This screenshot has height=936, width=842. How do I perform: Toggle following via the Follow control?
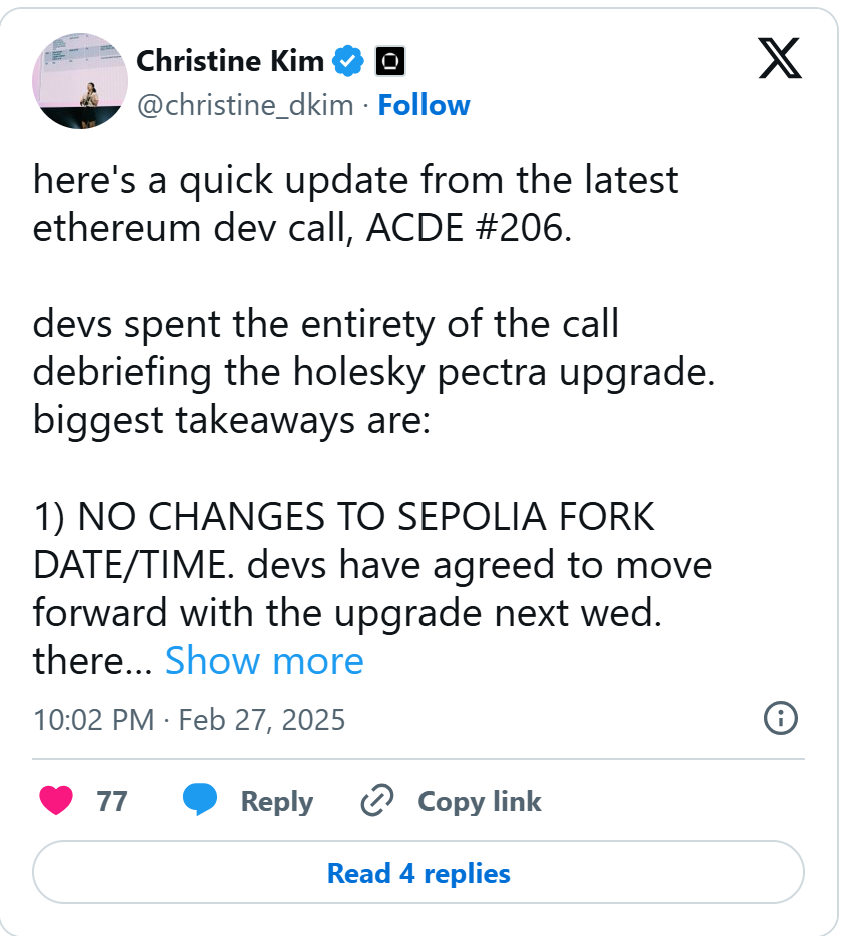coord(424,104)
